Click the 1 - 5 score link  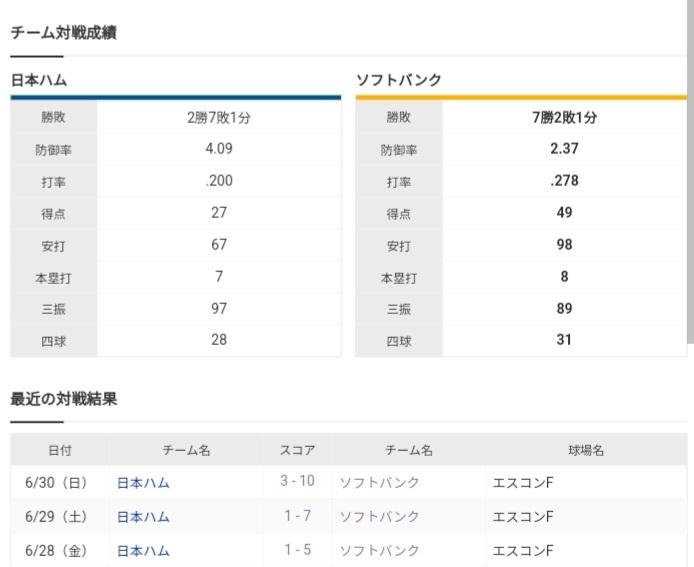(297, 550)
